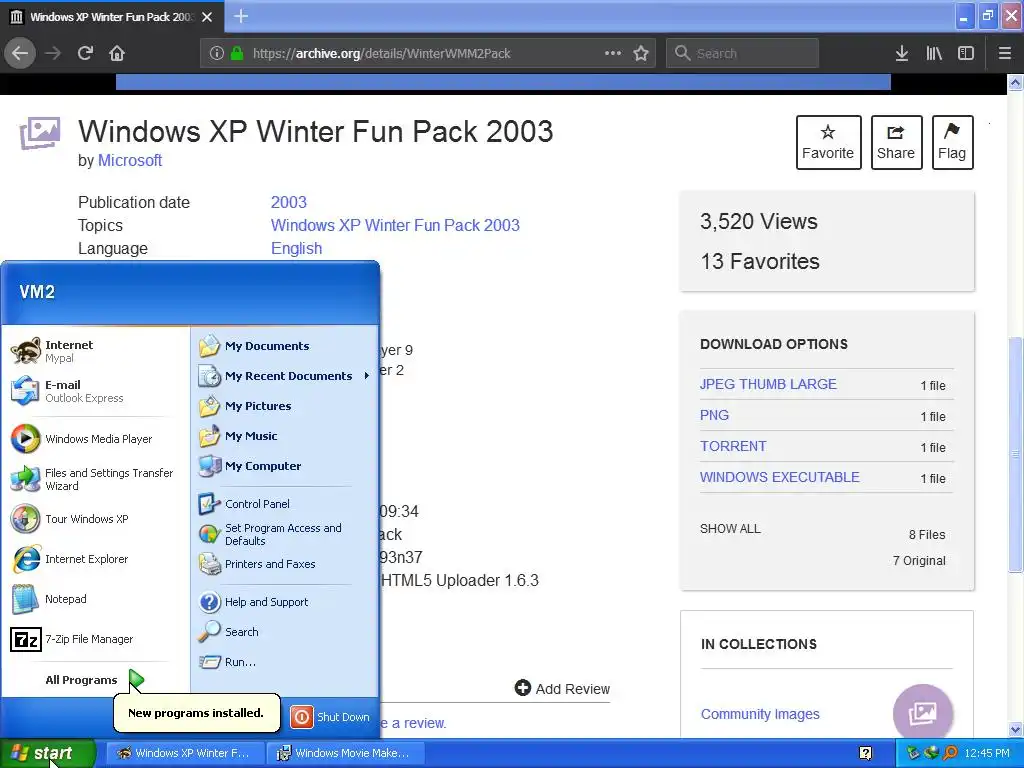This screenshot has width=1024, height=768.
Task: Click the system tray clock
Action: coord(987,753)
